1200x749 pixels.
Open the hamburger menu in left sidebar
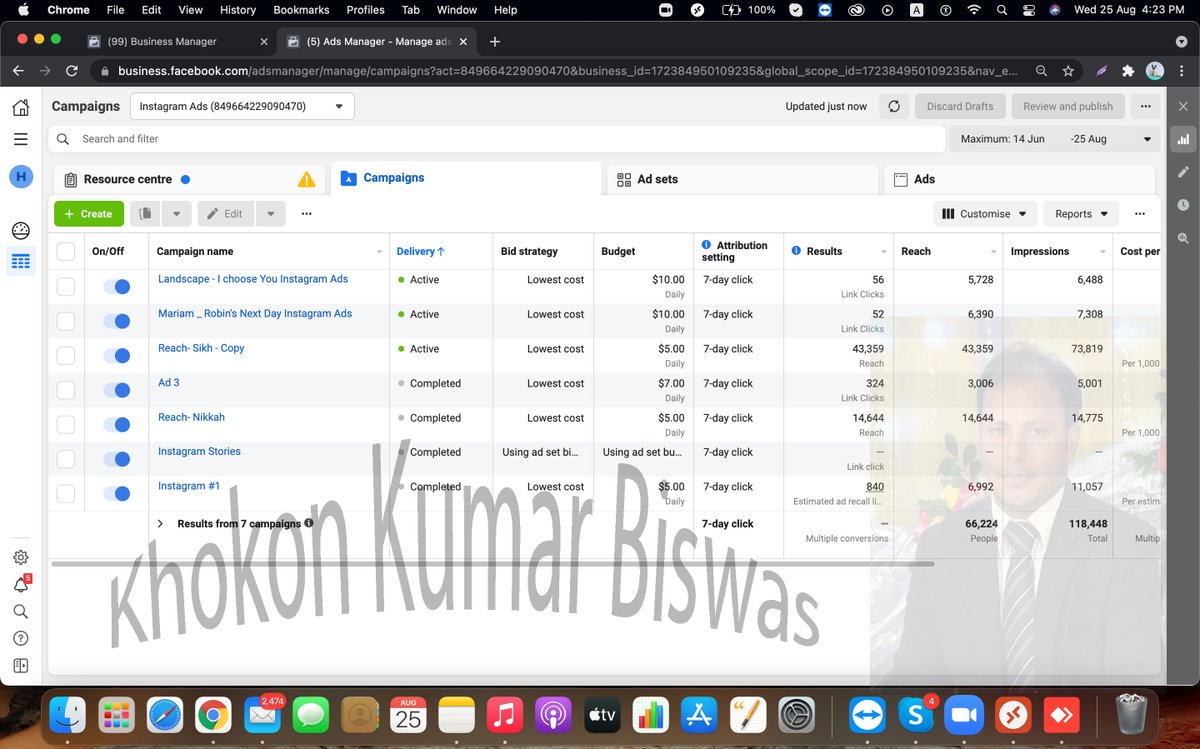click(20, 139)
